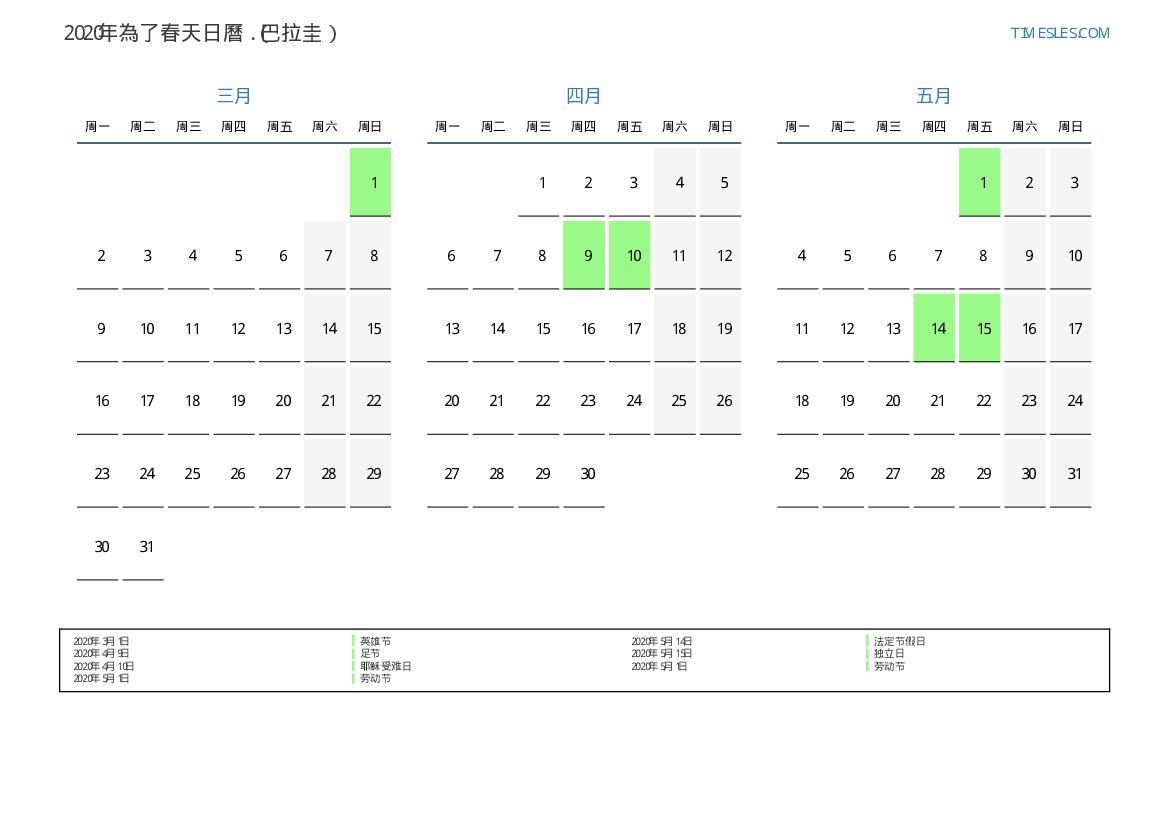Select the 五月 month heading
Screen dimensions: 1169x827
pyautogui.click(x=934, y=96)
